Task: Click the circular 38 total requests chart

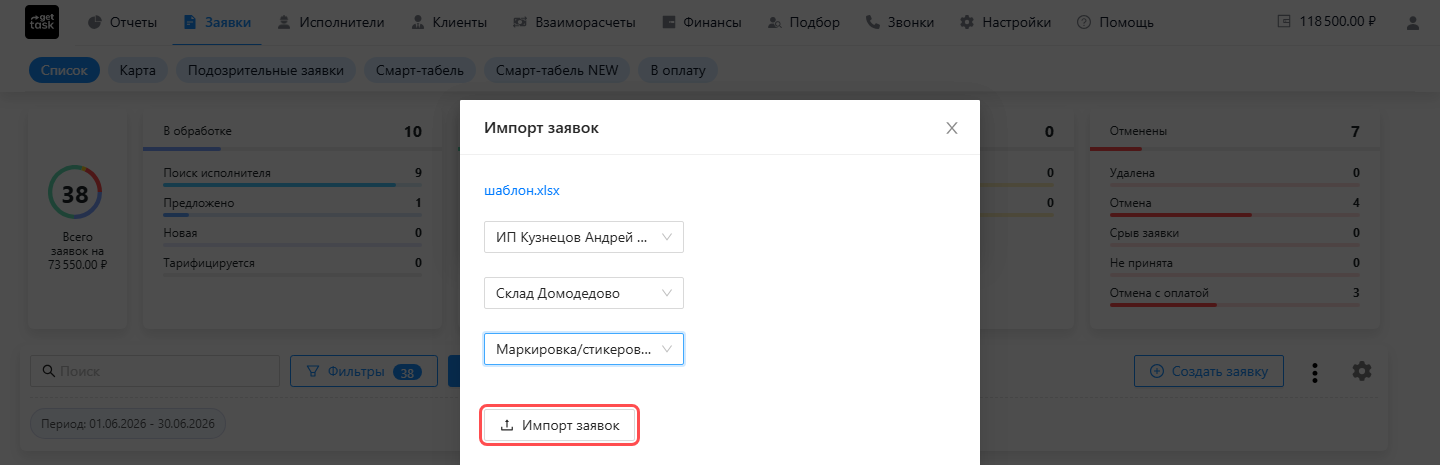Action: (x=75, y=195)
